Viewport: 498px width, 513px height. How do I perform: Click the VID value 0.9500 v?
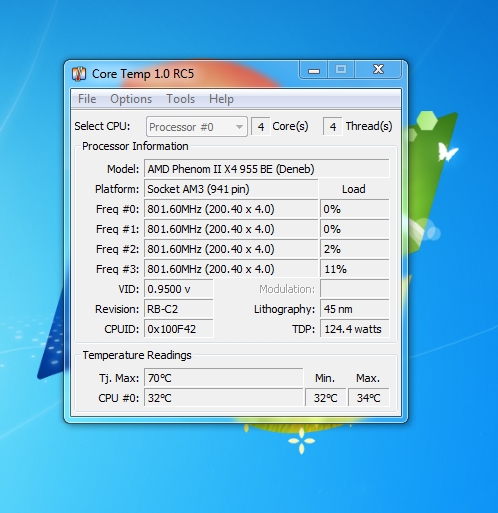click(179, 289)
